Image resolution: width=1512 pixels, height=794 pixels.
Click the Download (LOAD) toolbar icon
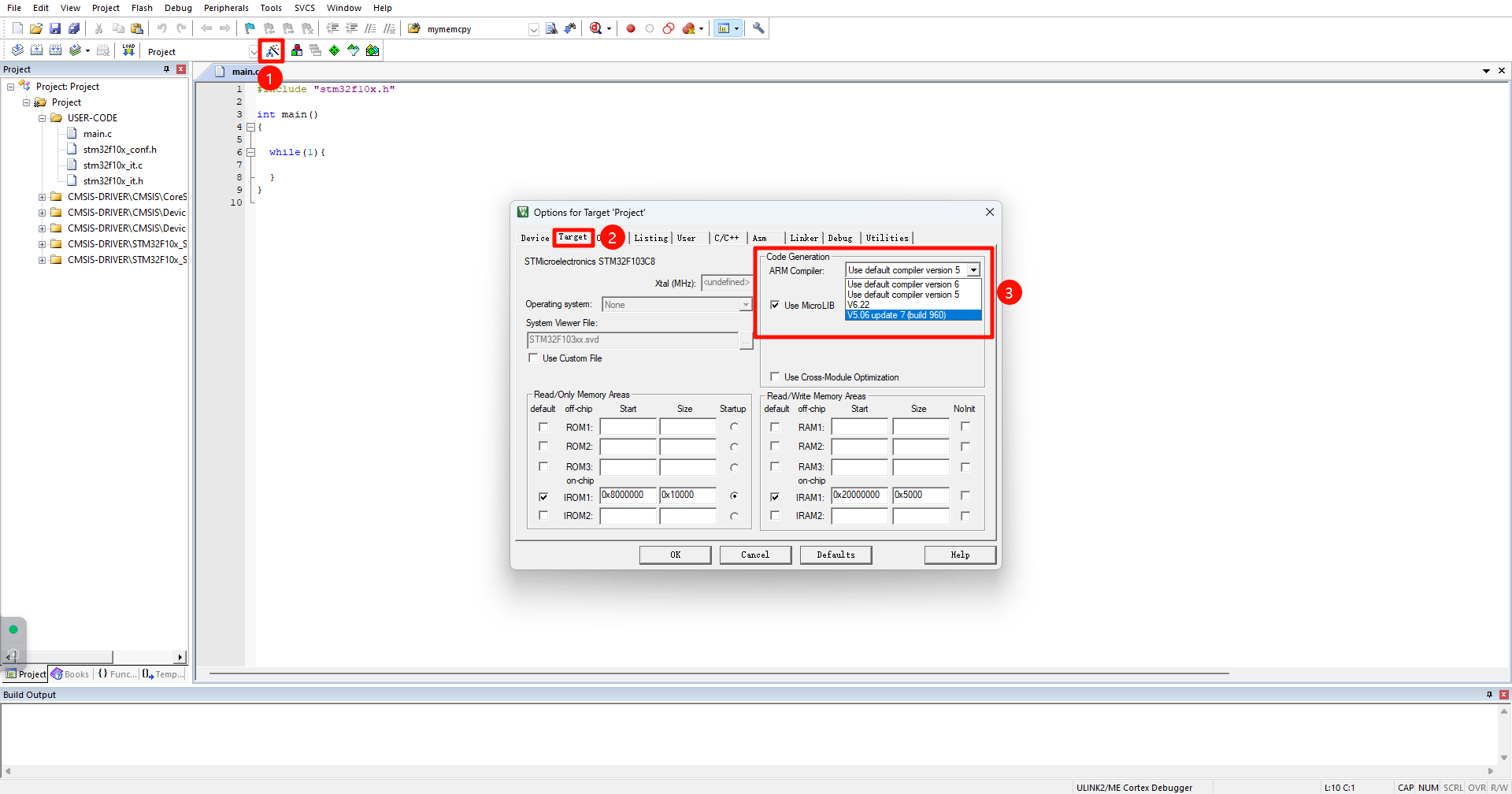tap(128, 50)
